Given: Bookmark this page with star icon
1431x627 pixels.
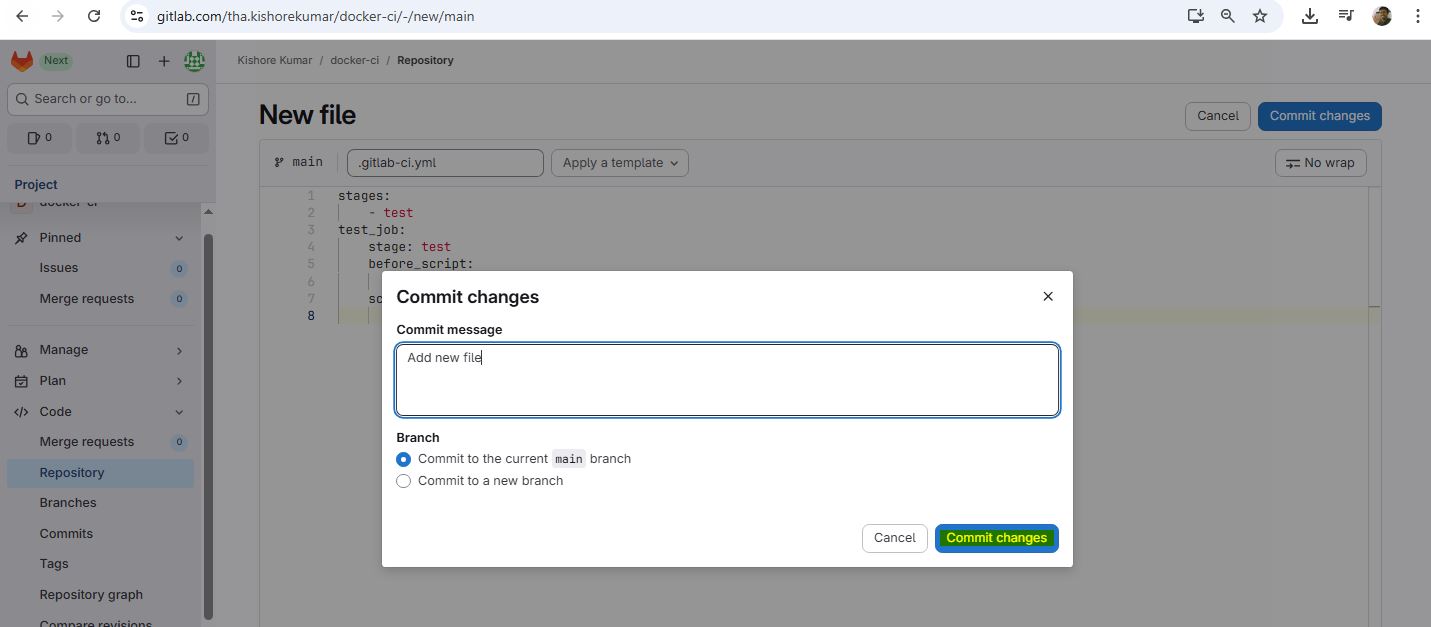Looking at the screenshot, I should [1260, 16].
